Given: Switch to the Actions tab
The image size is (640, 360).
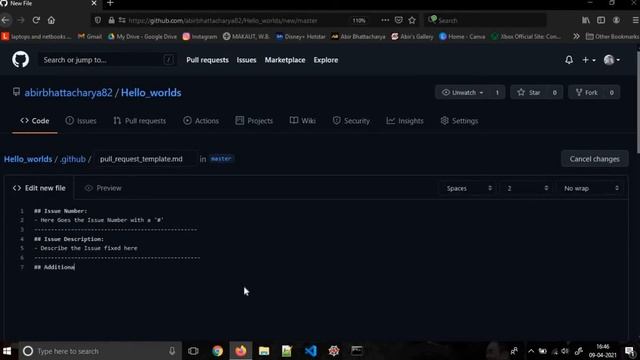Looking at the screenshot, I should pos(201,121).
